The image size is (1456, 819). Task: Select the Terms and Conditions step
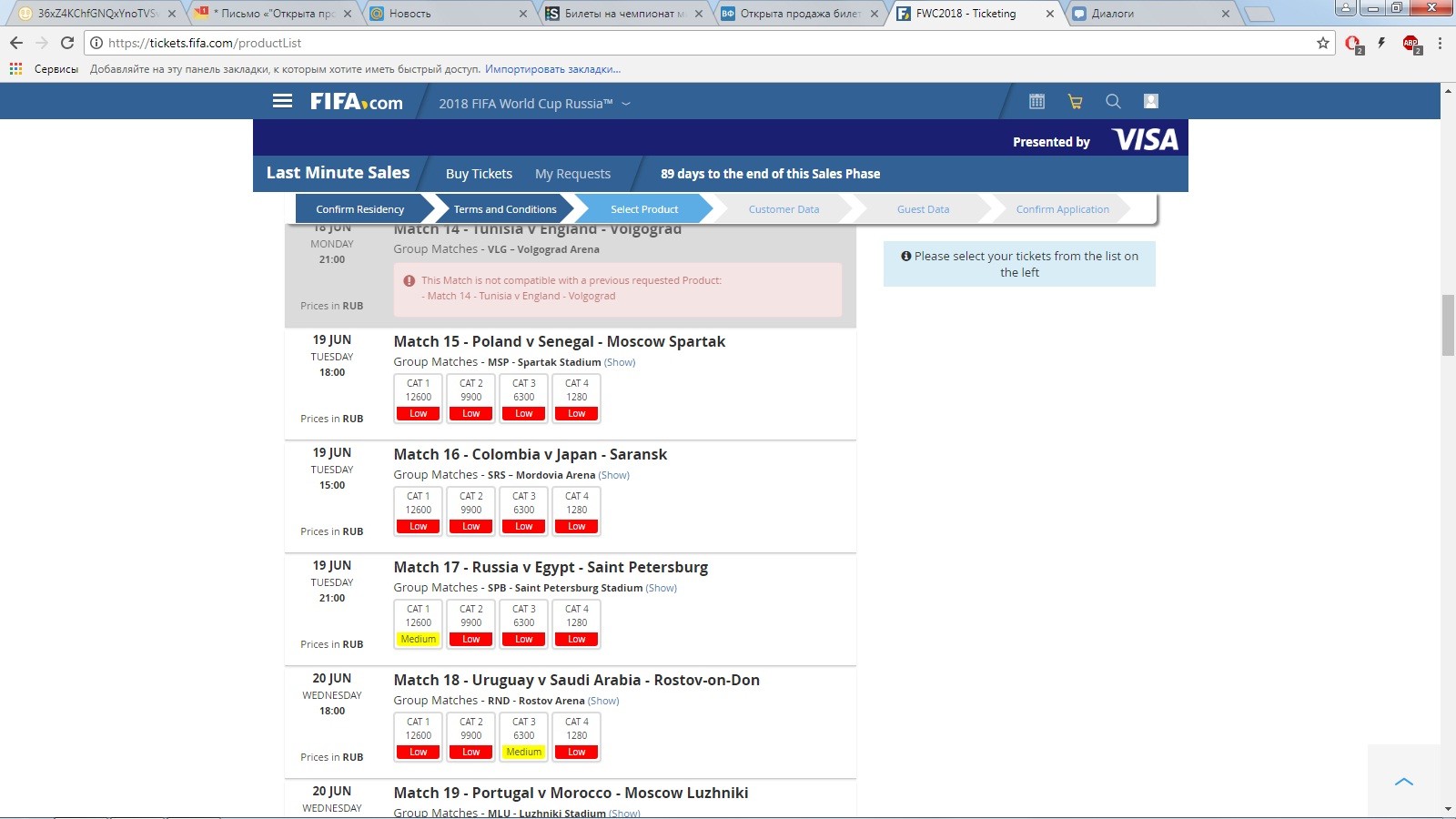click(505, 208)
